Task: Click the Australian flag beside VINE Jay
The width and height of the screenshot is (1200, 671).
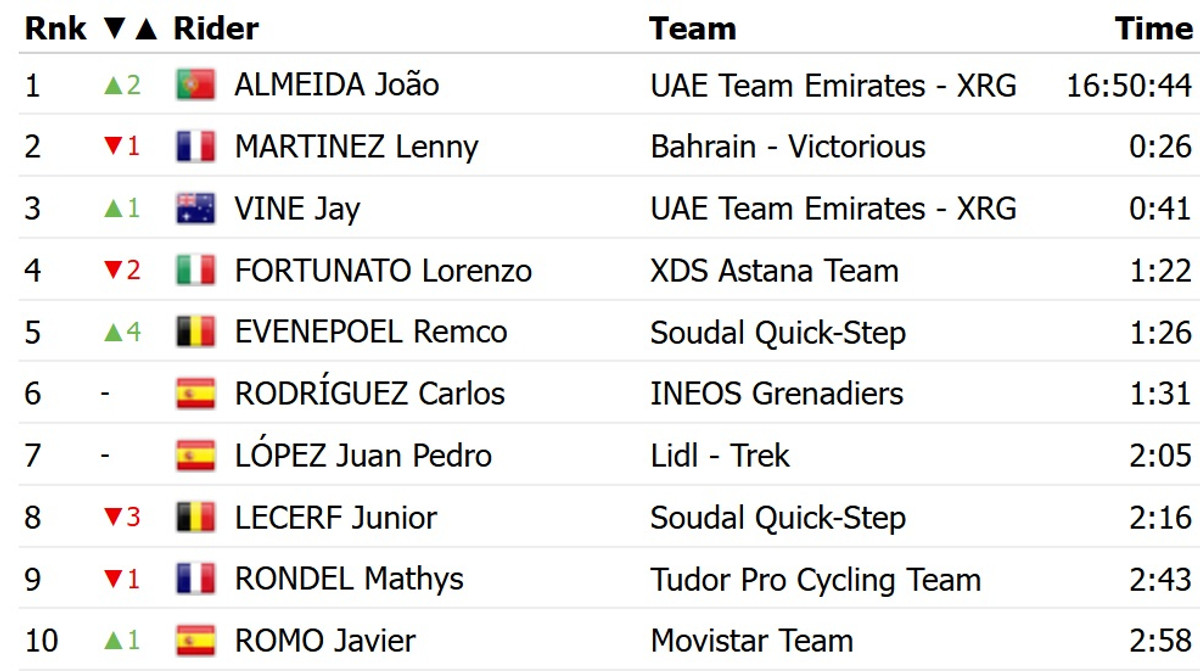Action: [x=196, y=209]
